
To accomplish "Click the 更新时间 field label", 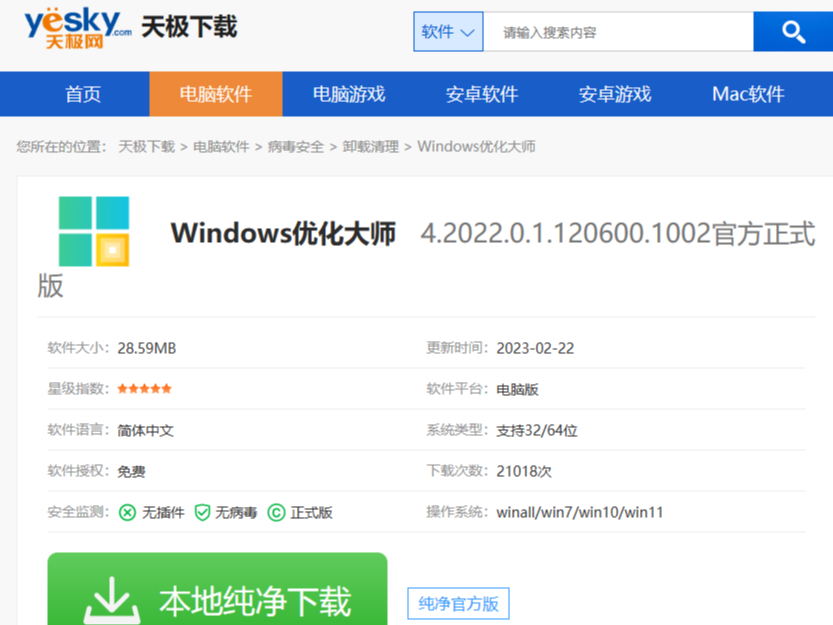I will [x=457, y=348].
